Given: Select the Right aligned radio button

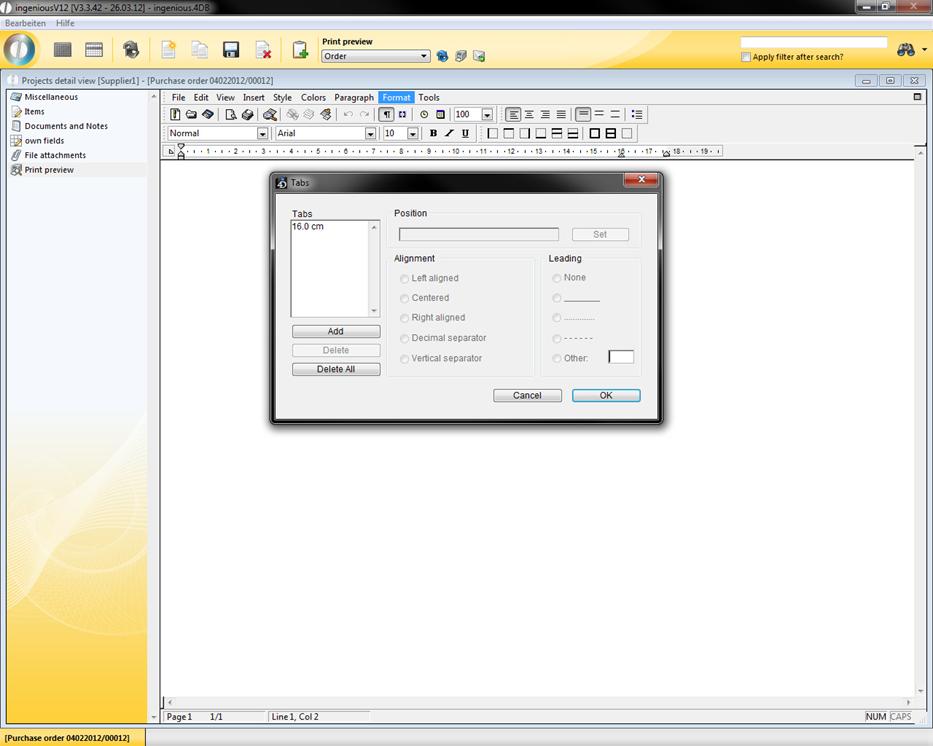Looking at the screenshot, I should (x=404, y=318).
